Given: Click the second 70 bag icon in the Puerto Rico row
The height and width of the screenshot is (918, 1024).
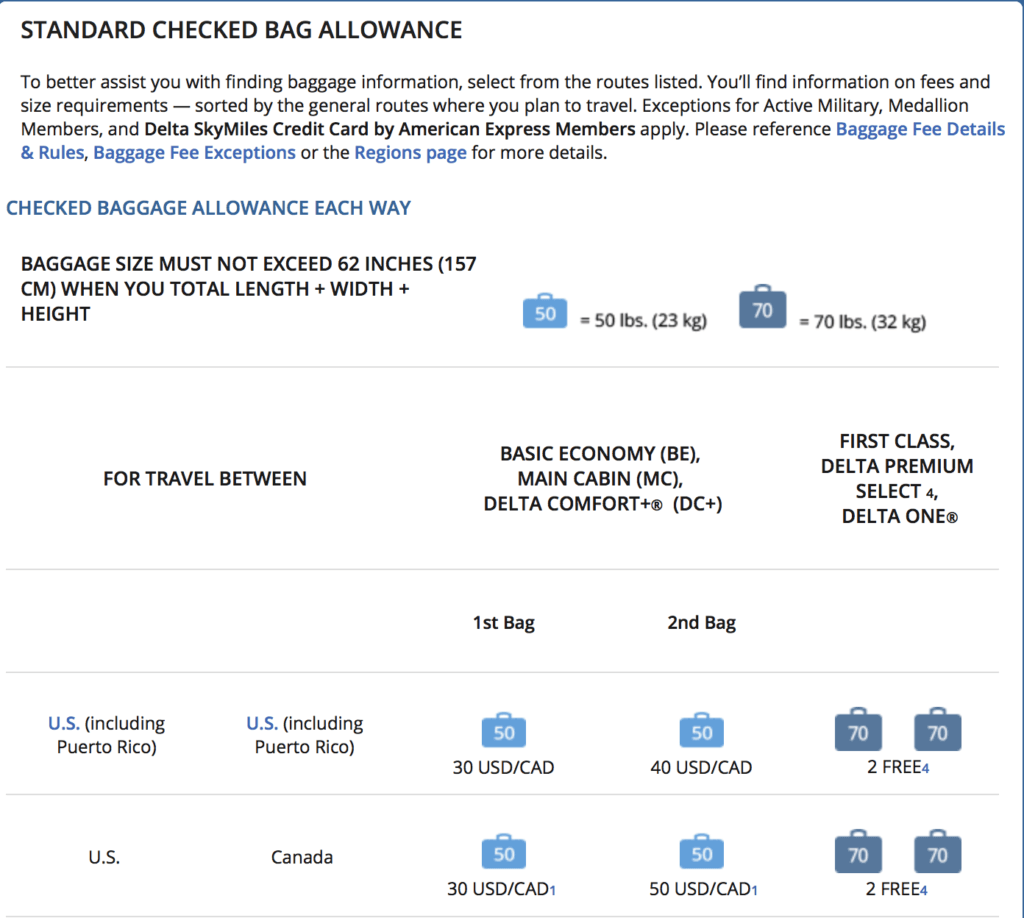Looking at the screenshot, I should point(937,729).
